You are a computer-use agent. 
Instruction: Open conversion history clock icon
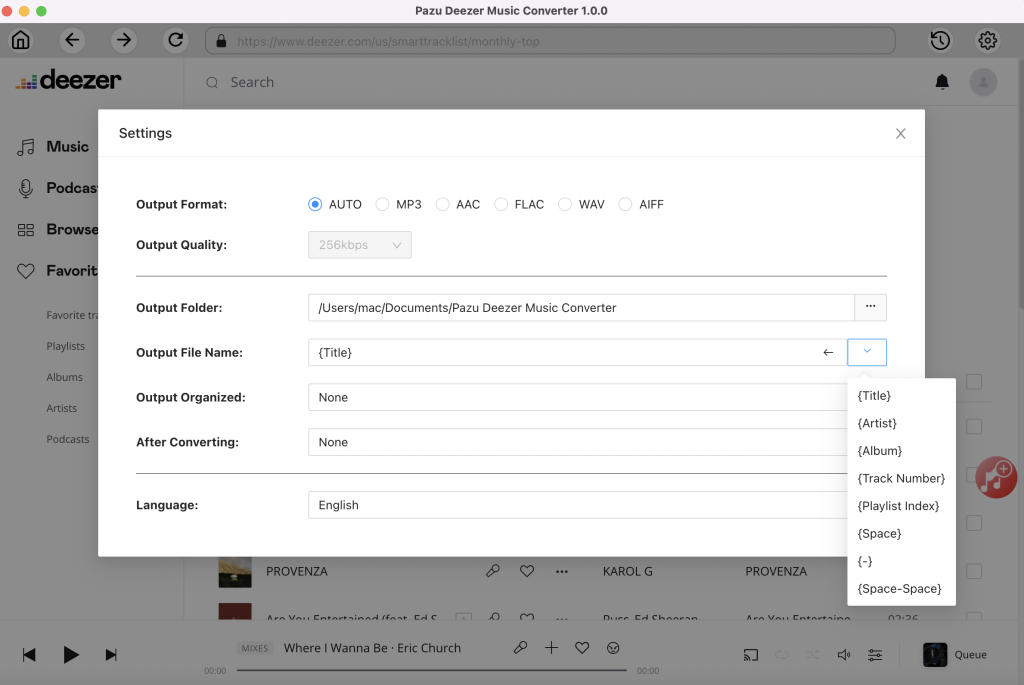pyautogui.click(x=940, y=40)
